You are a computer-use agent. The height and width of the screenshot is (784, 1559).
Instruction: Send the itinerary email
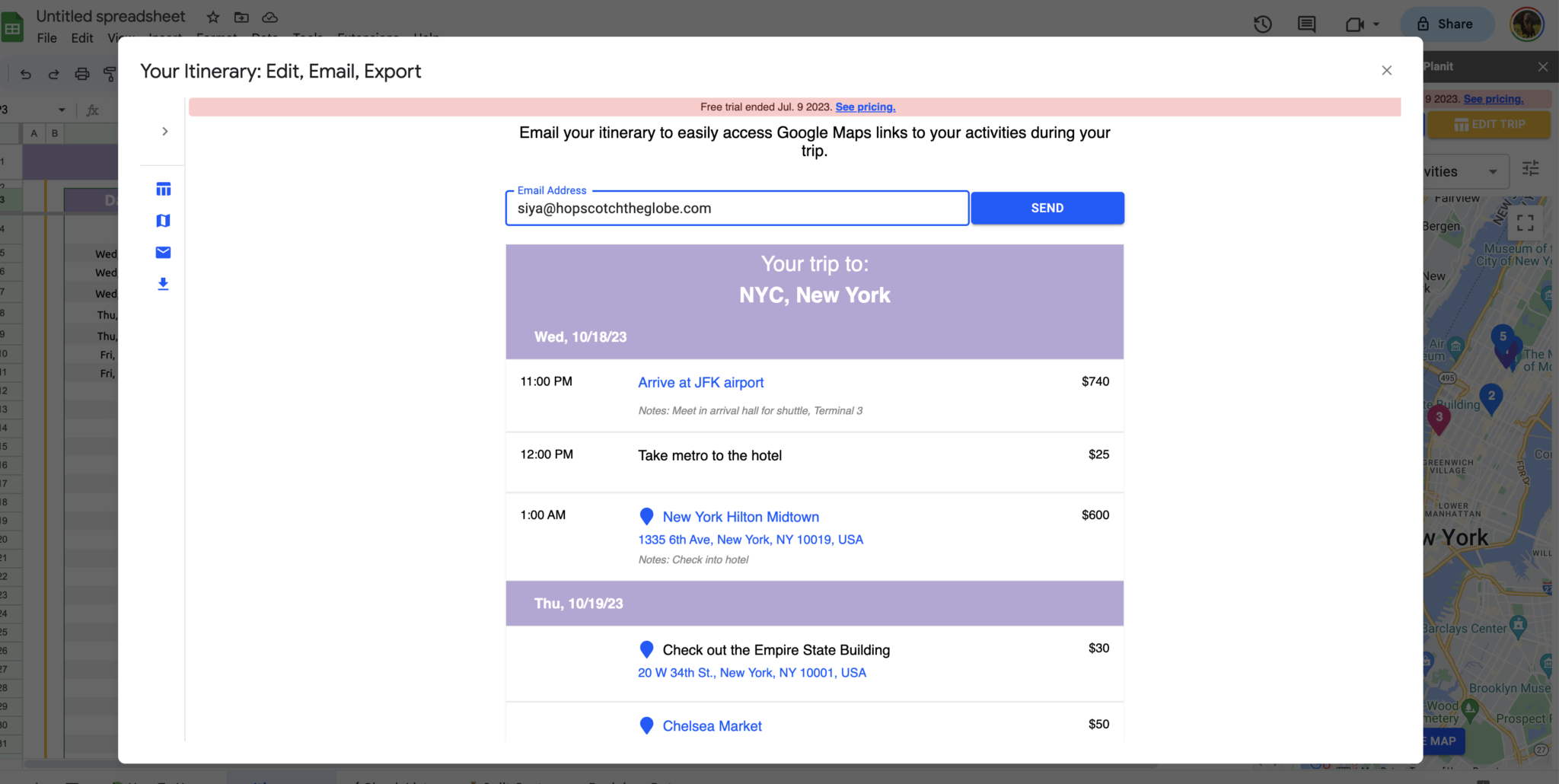pyautogui.click(x=1047, y=208)
